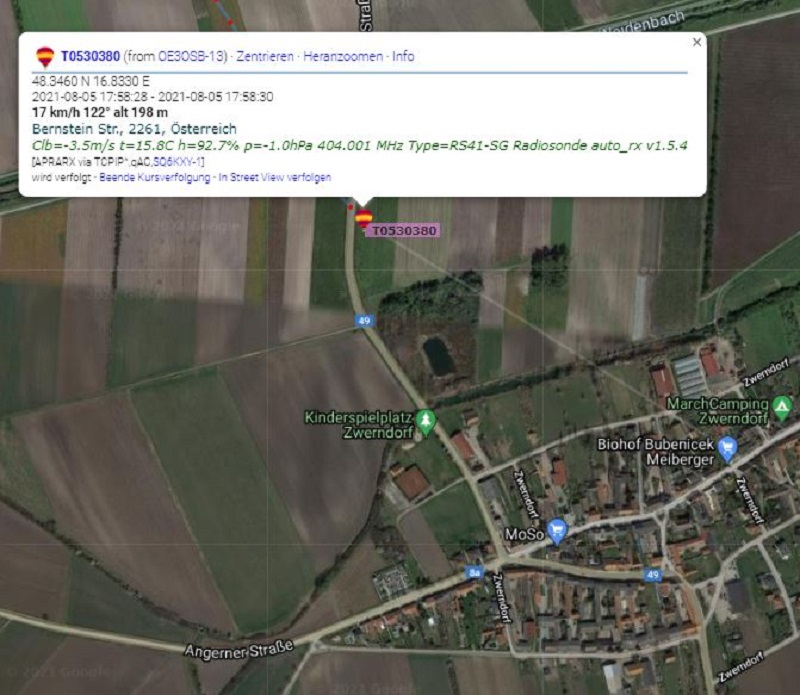Click Heranzoomen to zoom in
This screenshot has height=695, width=800.
(343, 56)
